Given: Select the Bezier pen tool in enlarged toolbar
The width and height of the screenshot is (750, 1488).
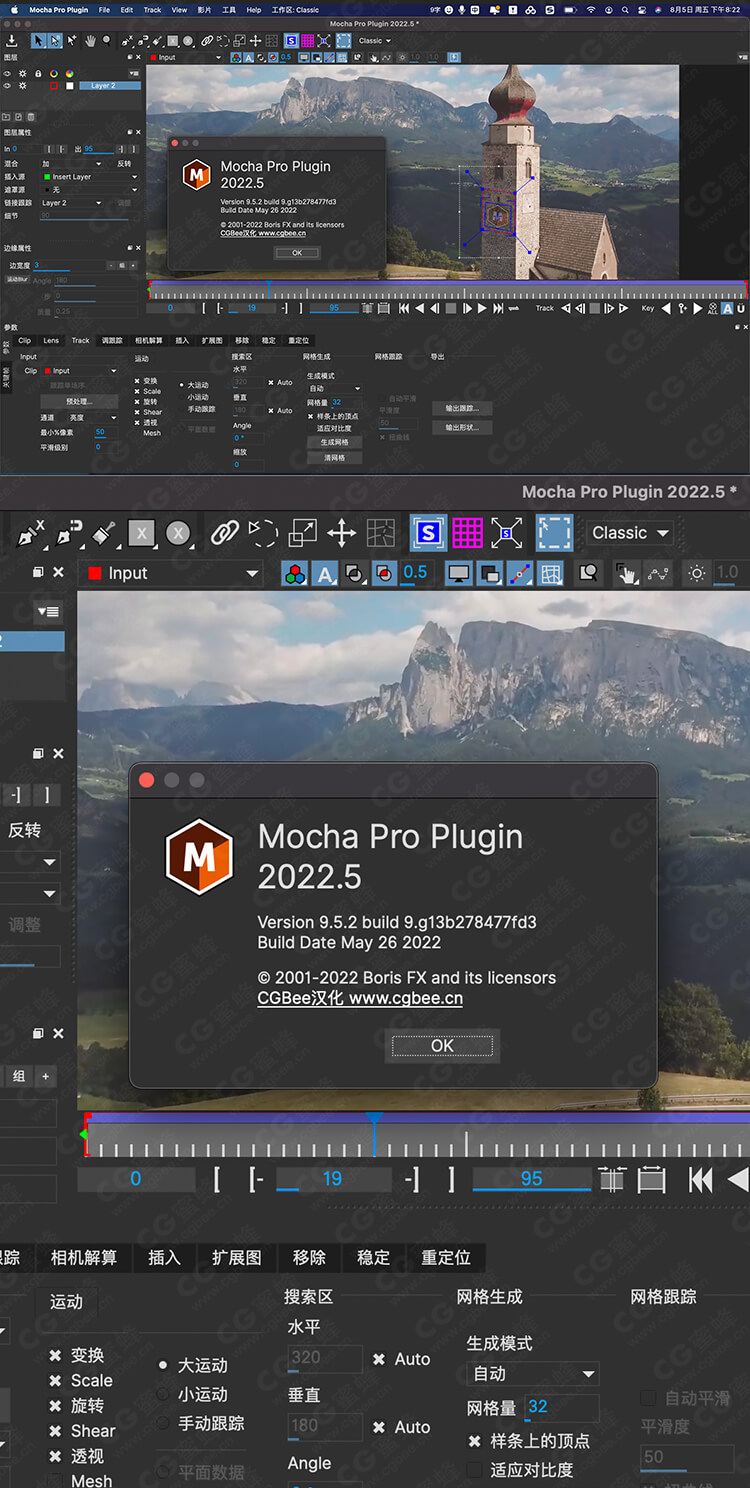Looking at the screenshot, I should 69,533.
